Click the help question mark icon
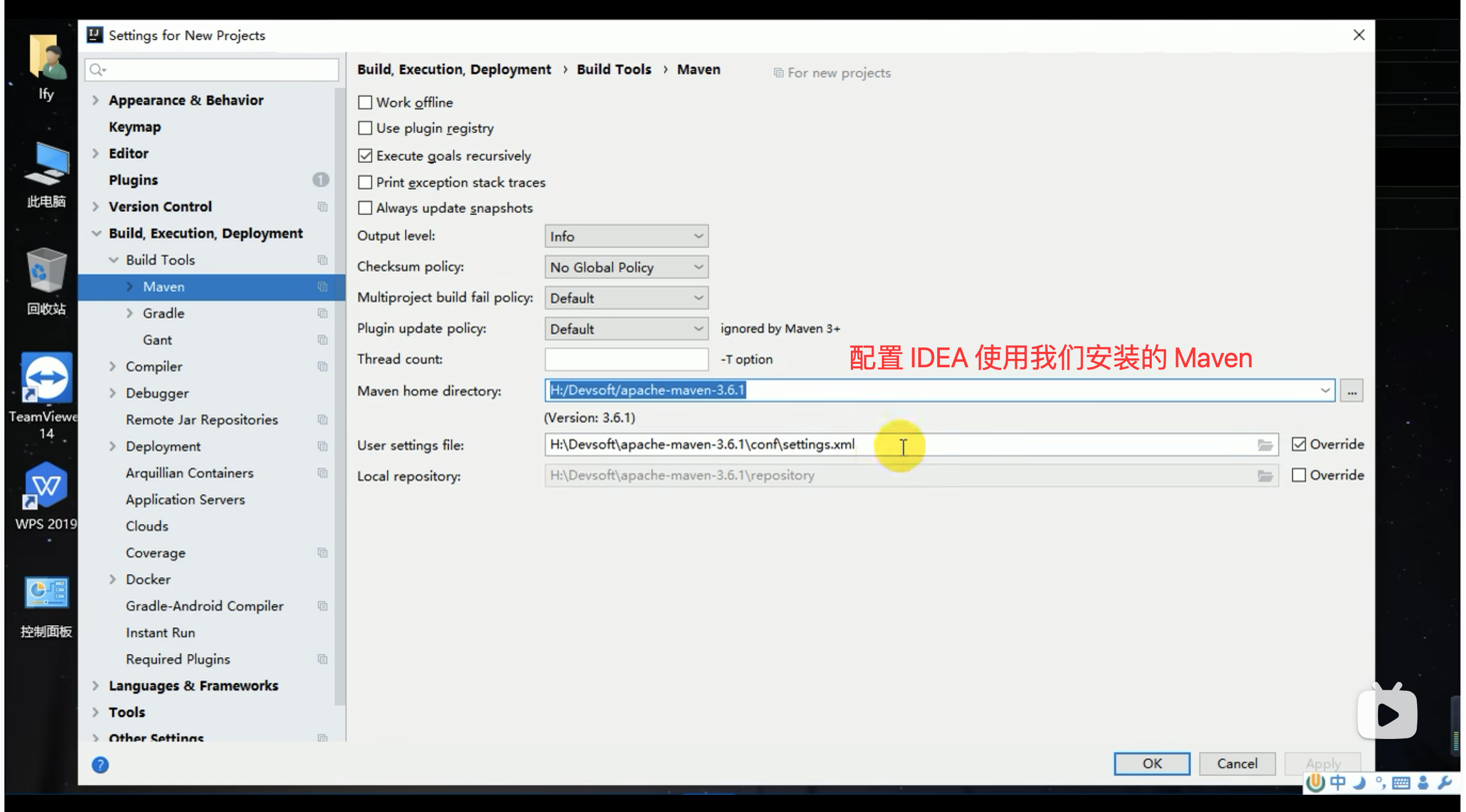The height and width of the screenshot is (812, 1466). point(100,764)
